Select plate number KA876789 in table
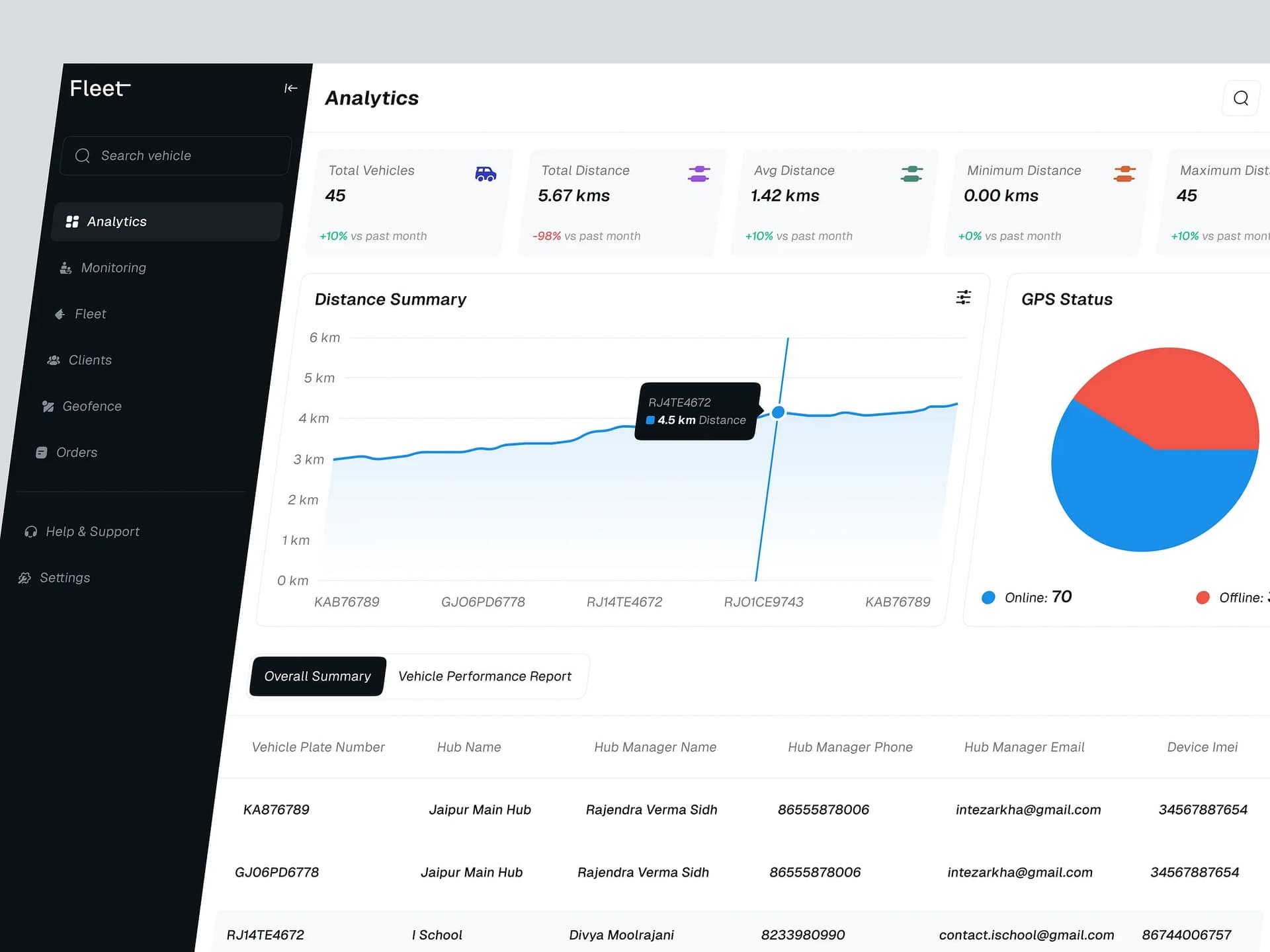The image size is (1270, 952). pyautogui.click(x=276, y=810)
